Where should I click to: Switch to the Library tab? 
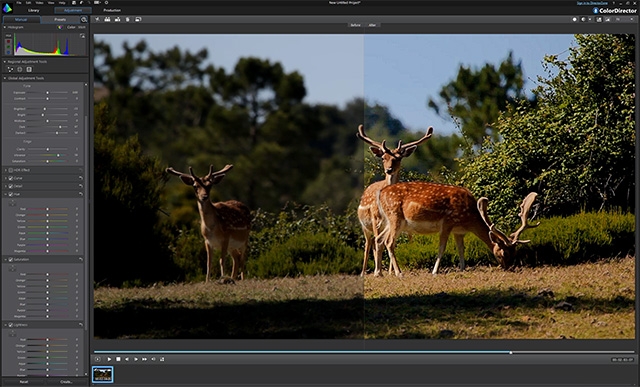33,10
